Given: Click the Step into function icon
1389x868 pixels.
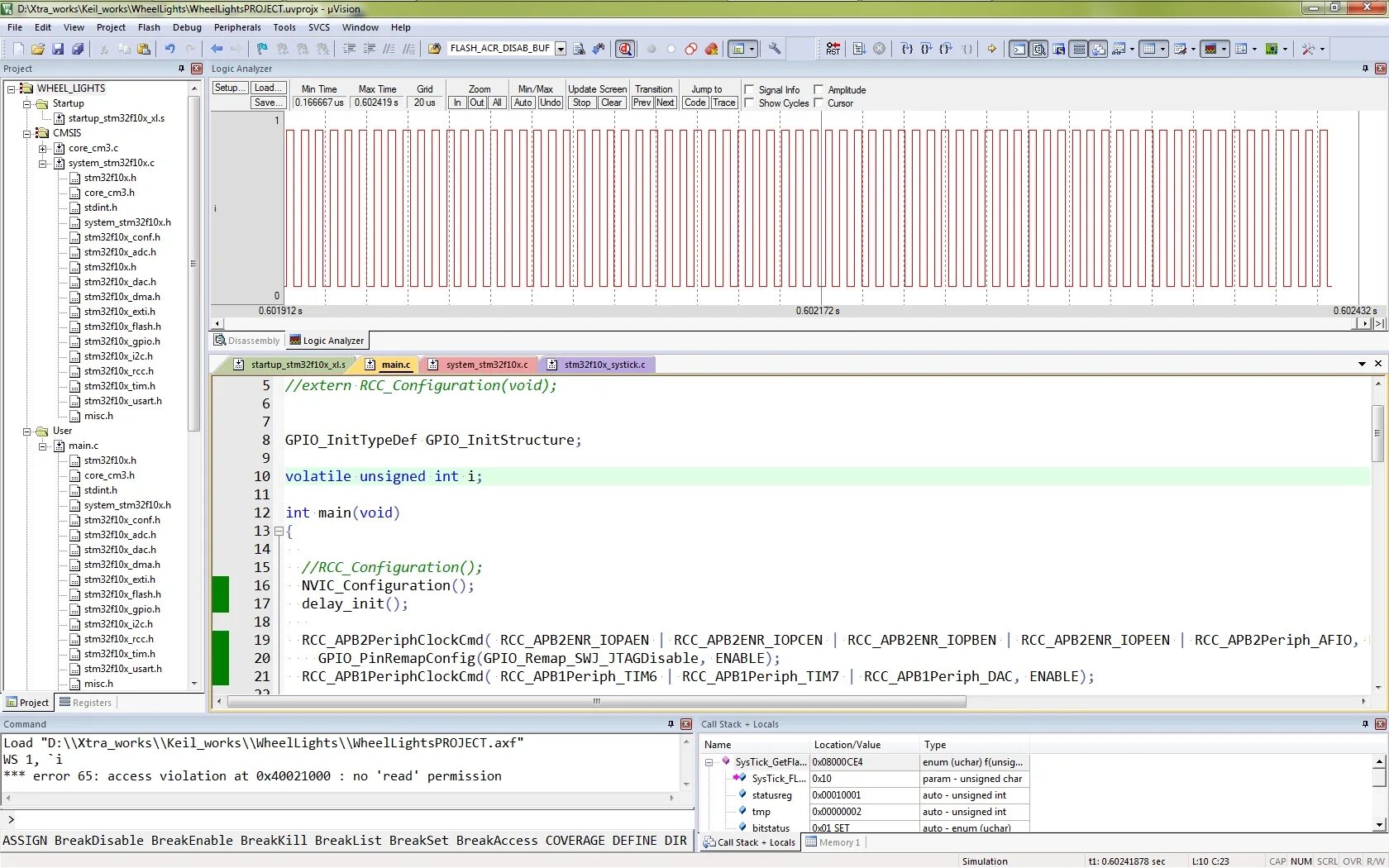Looking at the screenshot, I should (x=907, y=49).
